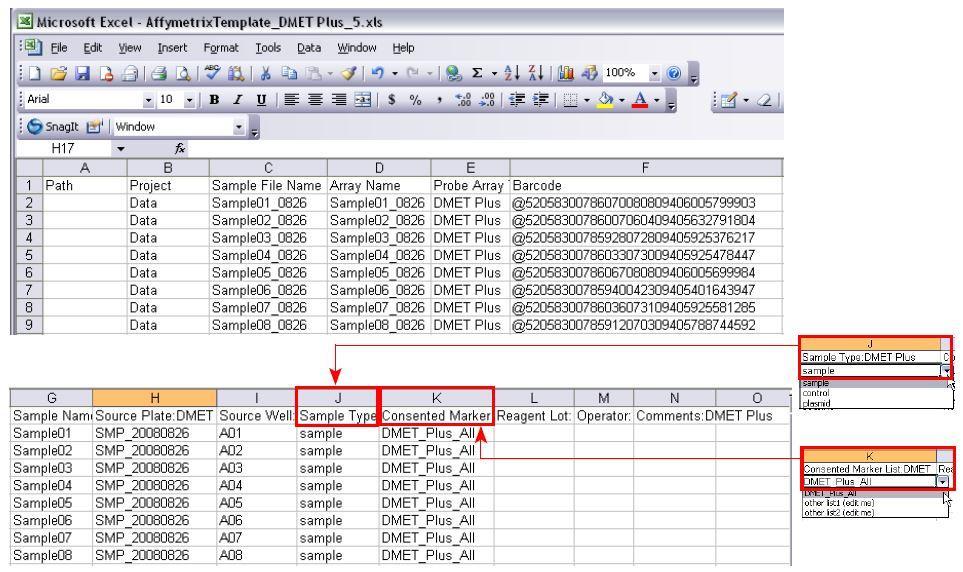Image resolution: width=963 pixels, height=572 pixels.
Task: Open the font size 10 dropdown
Action: [189, 100]
